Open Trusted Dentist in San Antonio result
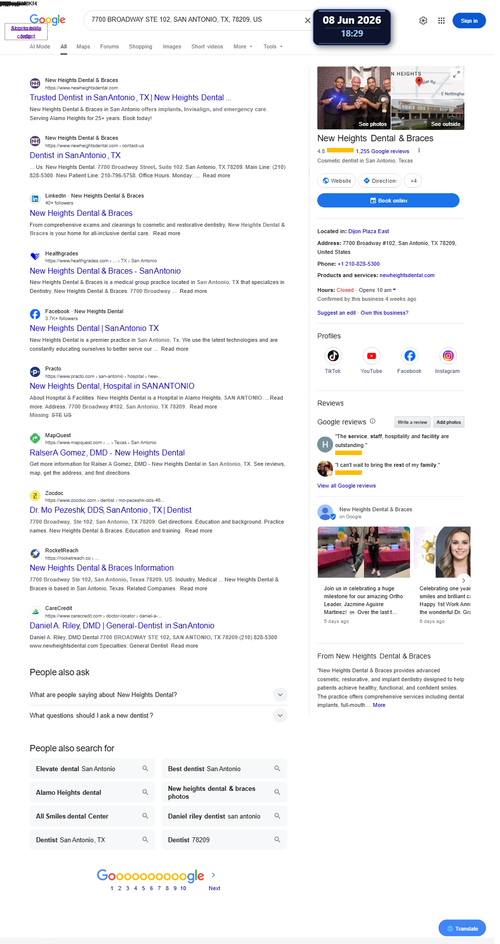This screenshot has height=944, width=500. pos(130,98)
